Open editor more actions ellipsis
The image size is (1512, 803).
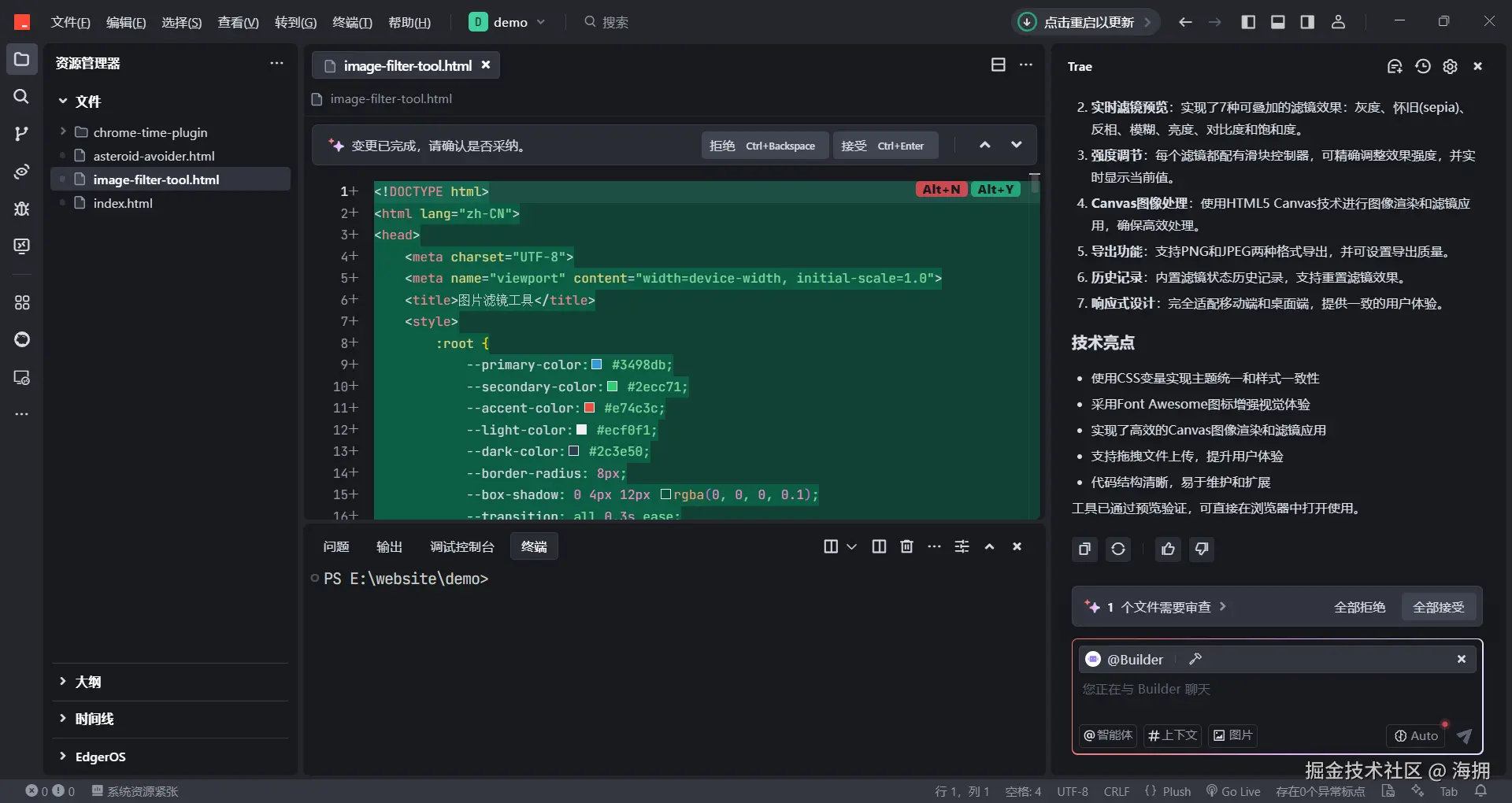pyautogui.click(x=1026, y=65)
